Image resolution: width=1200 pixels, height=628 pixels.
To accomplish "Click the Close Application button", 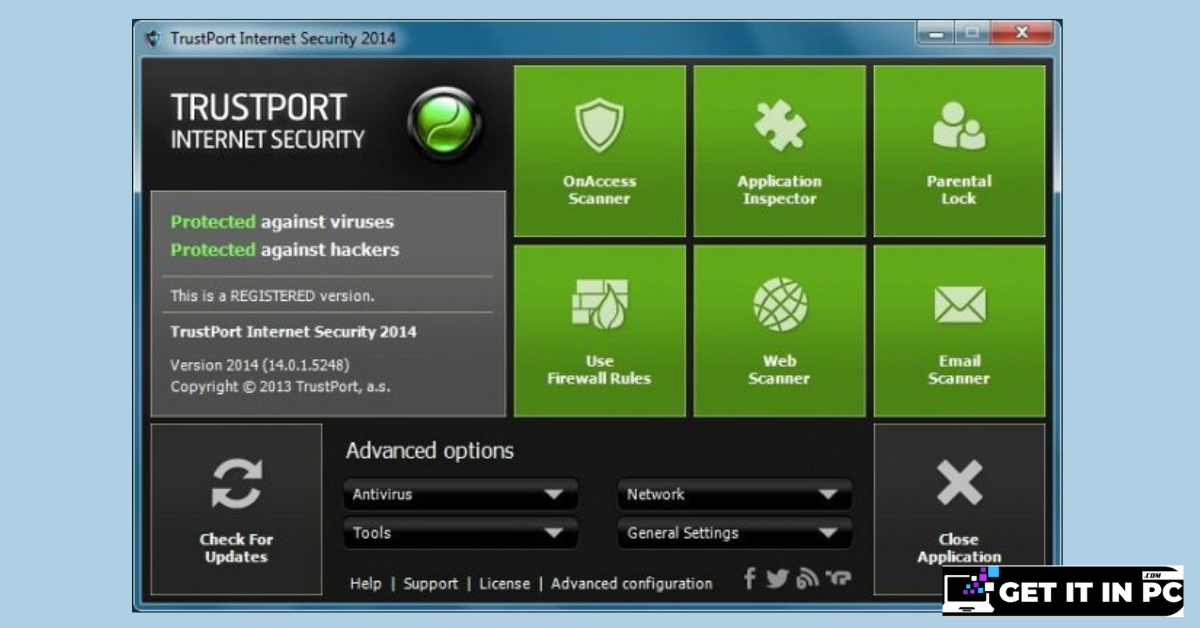I will [x=959, y=510].
